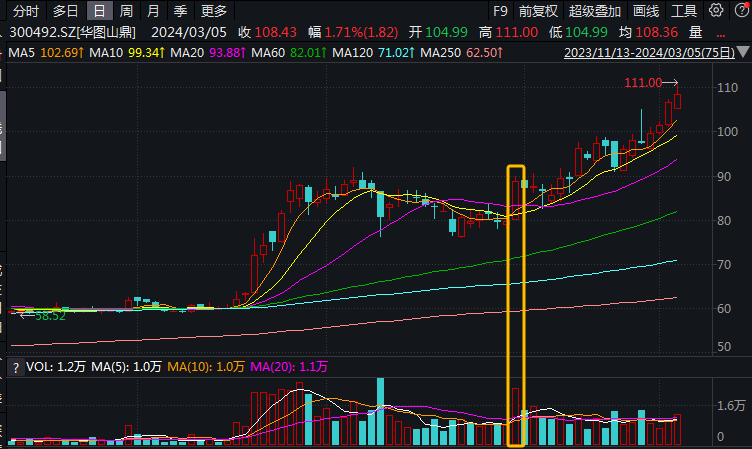
Task: Click the F9 button
Action: click(x=500, y=11)
